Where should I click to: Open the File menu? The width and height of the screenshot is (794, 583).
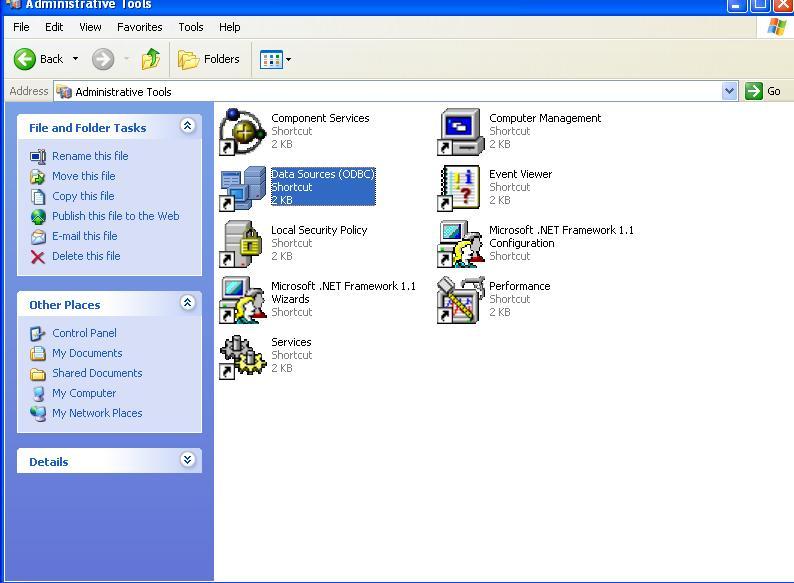coord(21,27)
